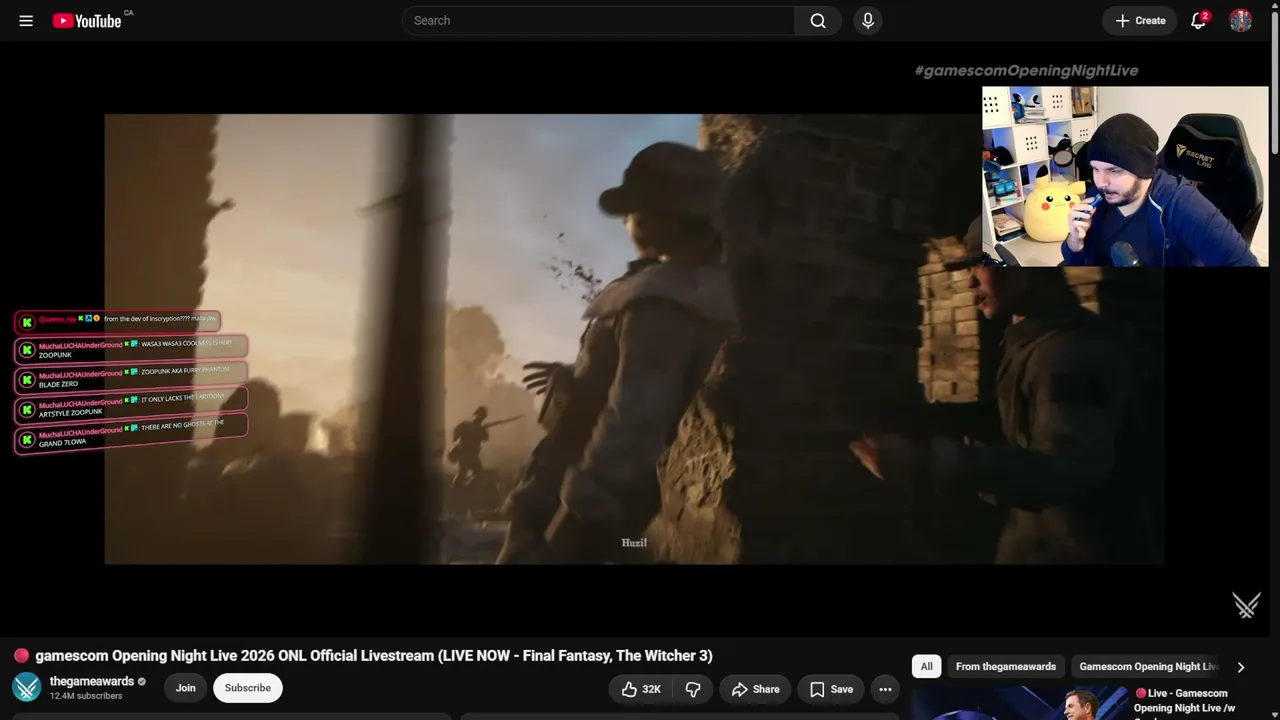
Task: Select From thegameawards chip
Action: 1006,667
